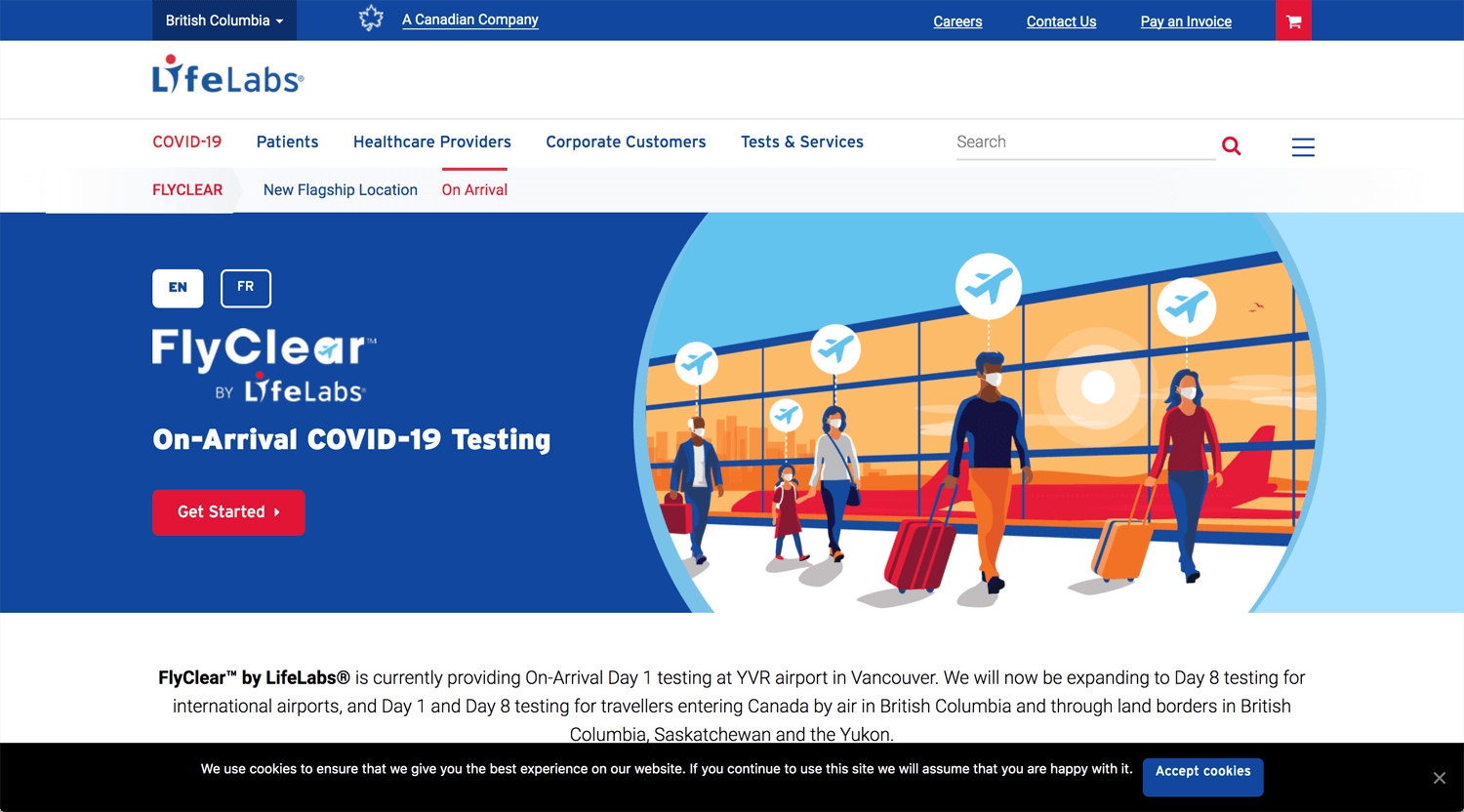Viewport: 1464px width, 812px height.
Task: Open the Contact Us link
Action: tap(1061, 21)
